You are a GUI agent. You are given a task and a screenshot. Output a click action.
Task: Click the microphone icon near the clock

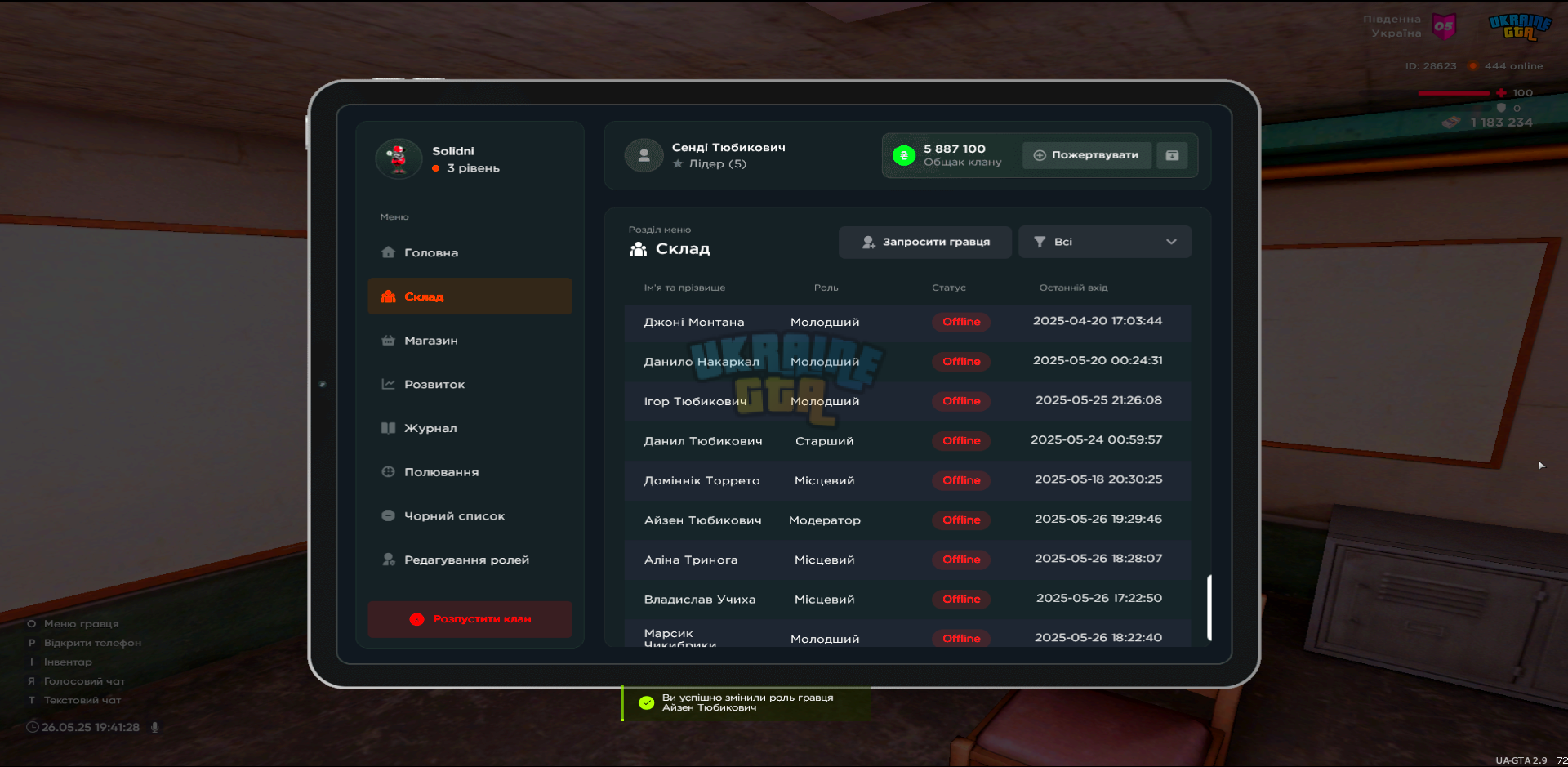154,727
